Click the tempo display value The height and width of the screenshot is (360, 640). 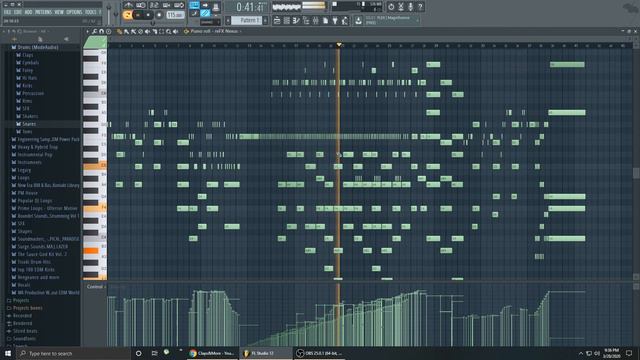pos(175,15)
